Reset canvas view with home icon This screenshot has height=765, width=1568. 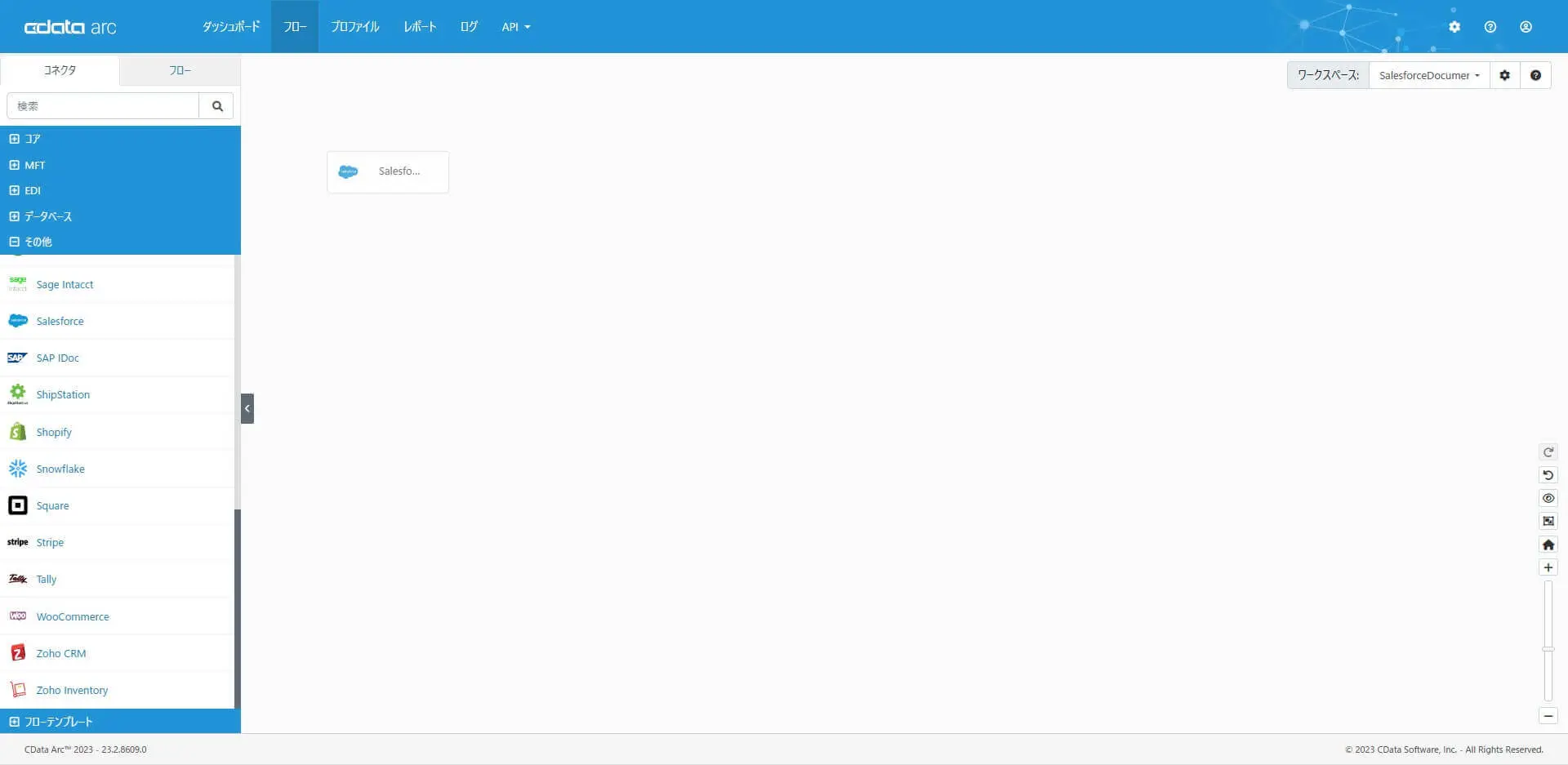coord(1548,545)
